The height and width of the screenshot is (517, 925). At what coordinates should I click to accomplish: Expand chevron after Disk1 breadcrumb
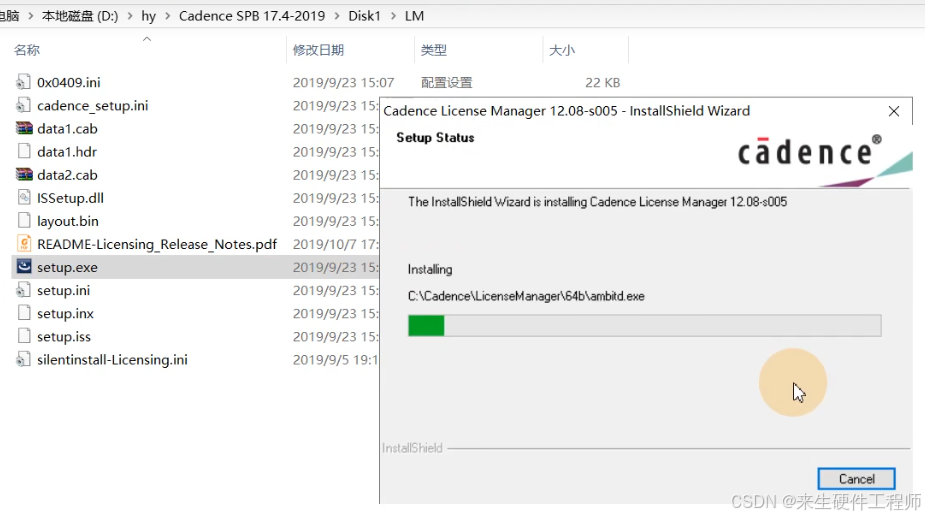pos(393,16)
